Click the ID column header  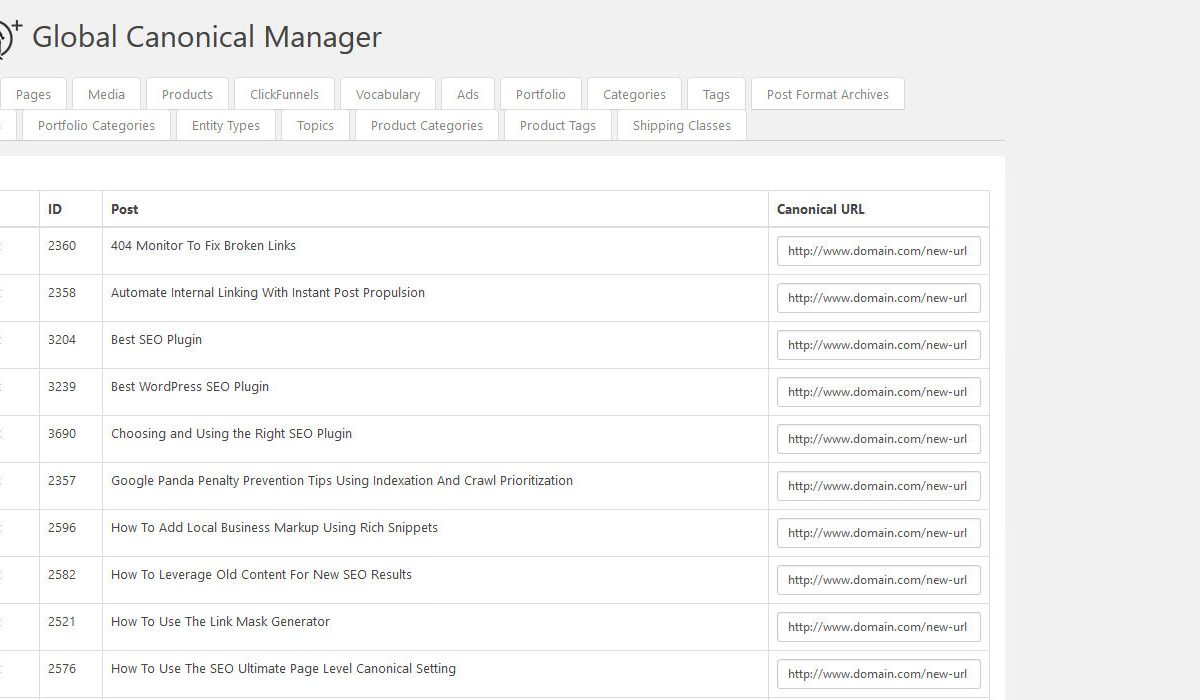coord(55,209)
